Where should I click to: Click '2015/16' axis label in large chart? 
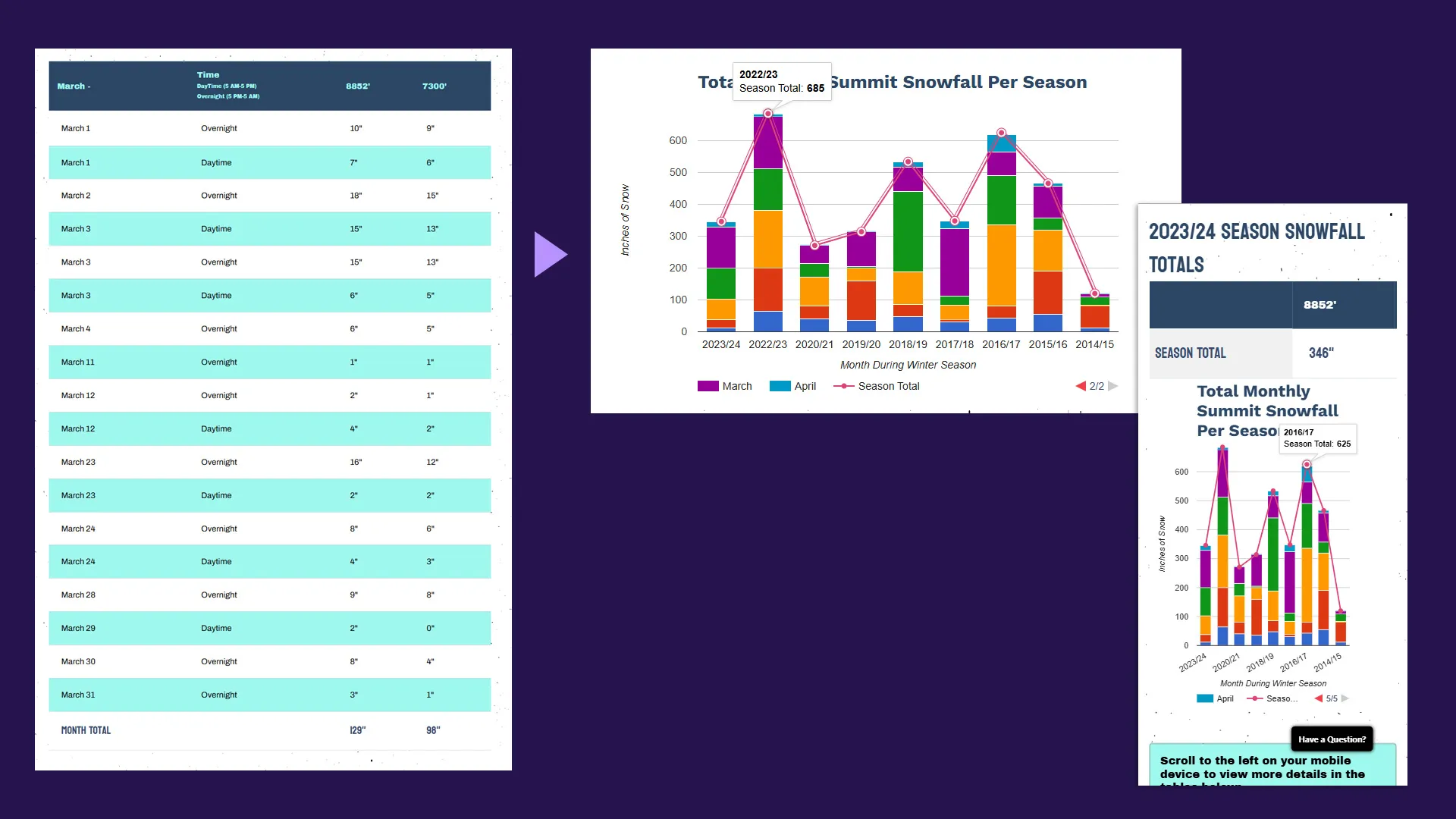coord(1048,344)
